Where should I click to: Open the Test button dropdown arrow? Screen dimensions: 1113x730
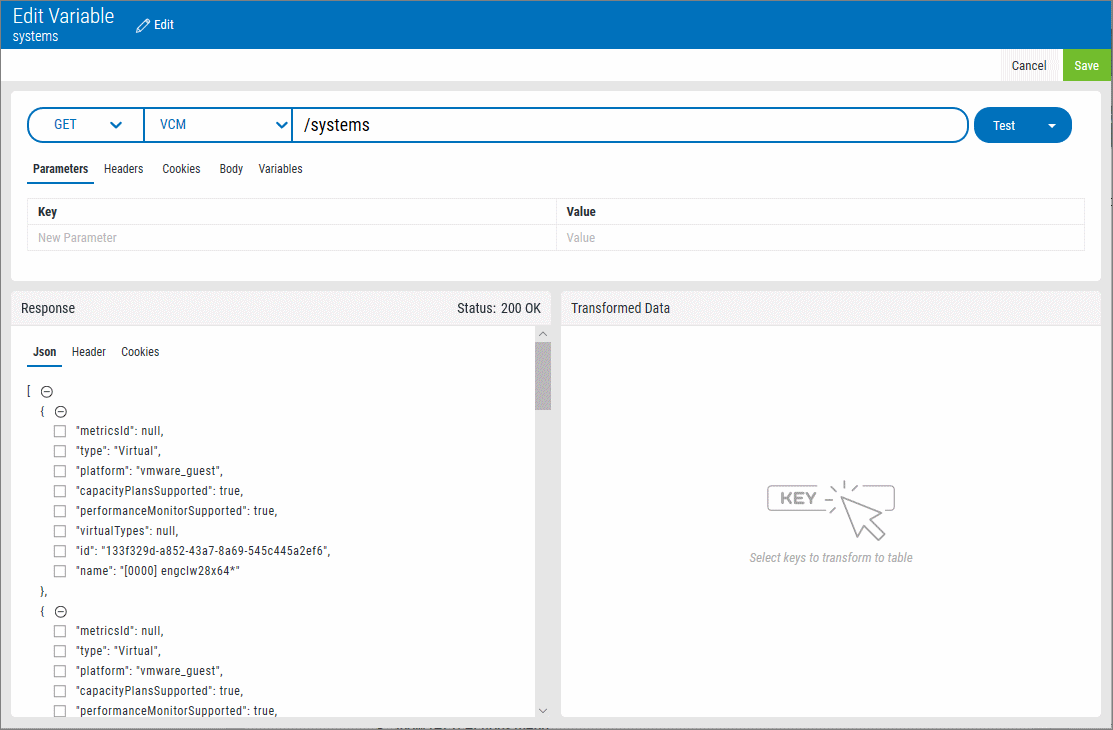pyautogui.click(x=1051, y=126)
